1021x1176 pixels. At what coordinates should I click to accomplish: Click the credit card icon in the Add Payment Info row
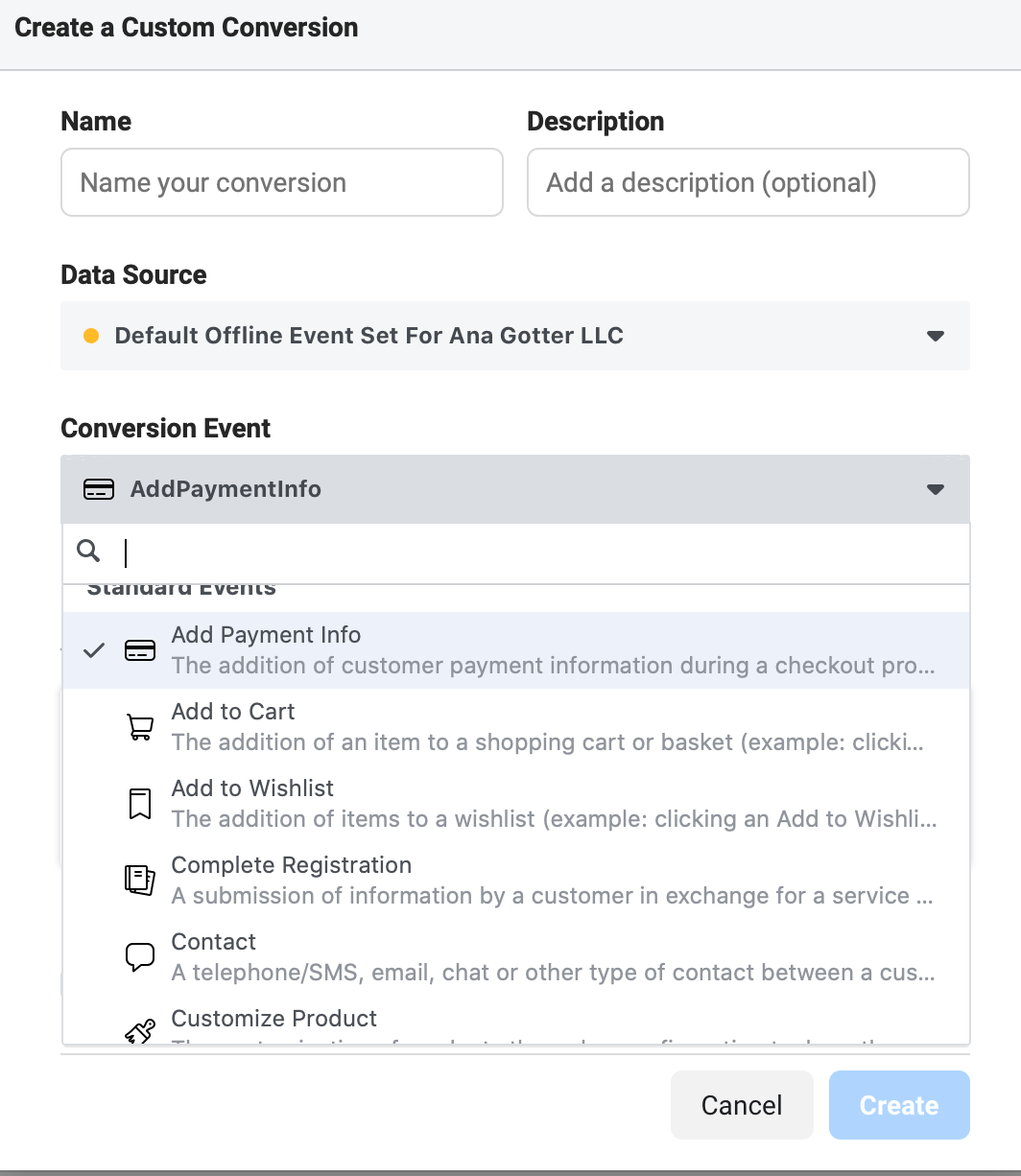coord(140,649)
